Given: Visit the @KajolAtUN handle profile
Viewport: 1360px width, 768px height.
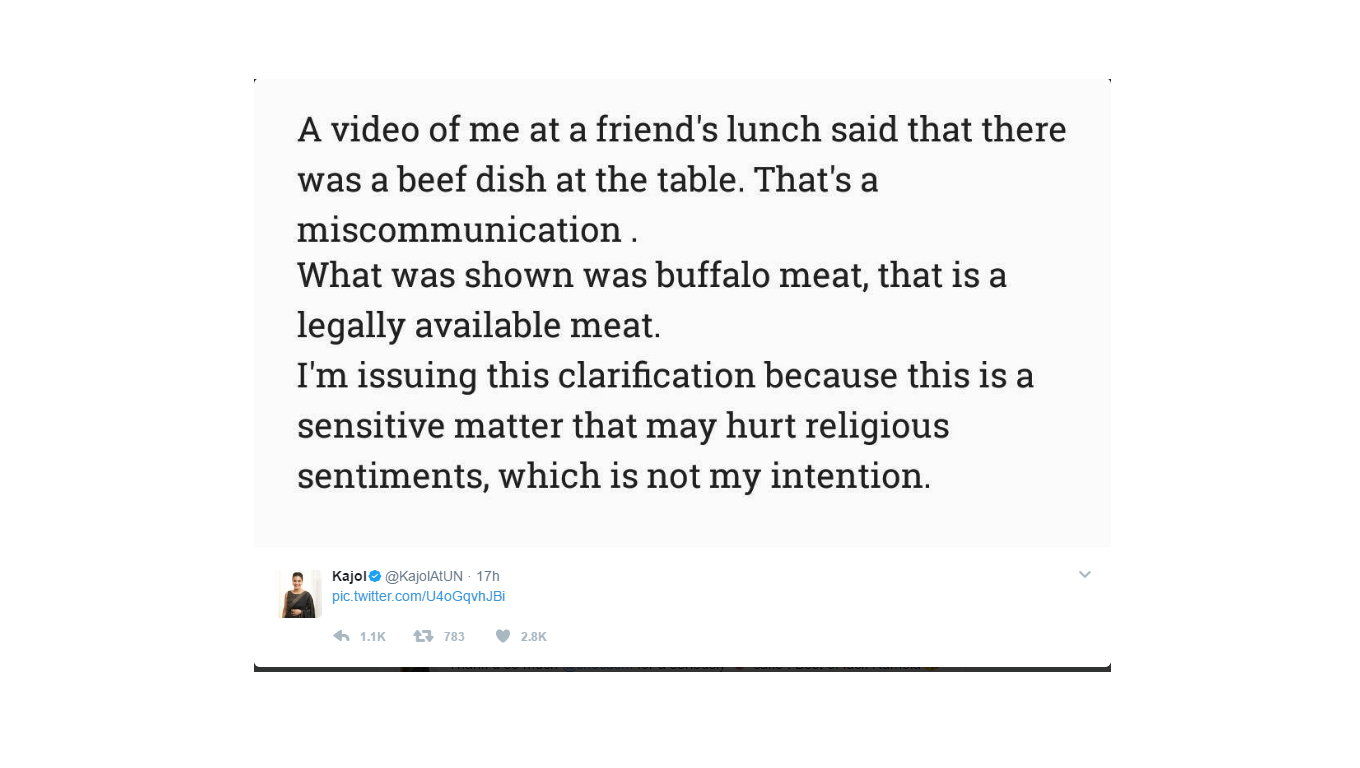Looking at the screenshot, I should coord(424,576).
